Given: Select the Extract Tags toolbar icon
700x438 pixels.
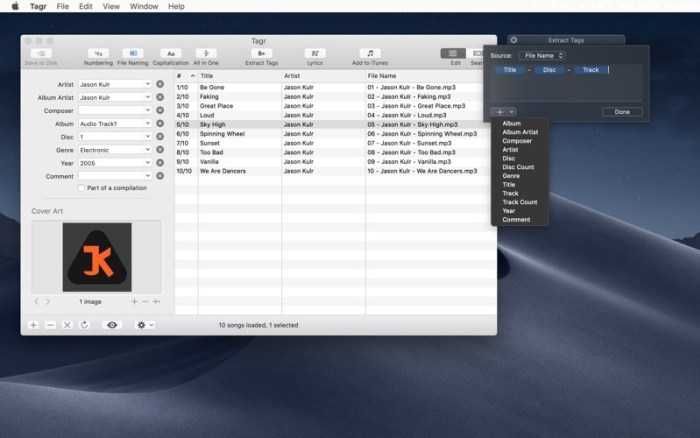Looking at the screenshot, I should pyautogui.click(x=262, y=53).
